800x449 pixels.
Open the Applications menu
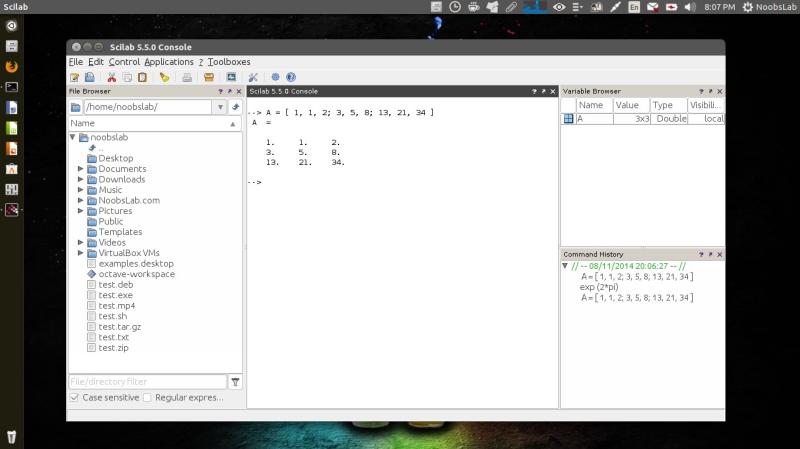point(169,62)
